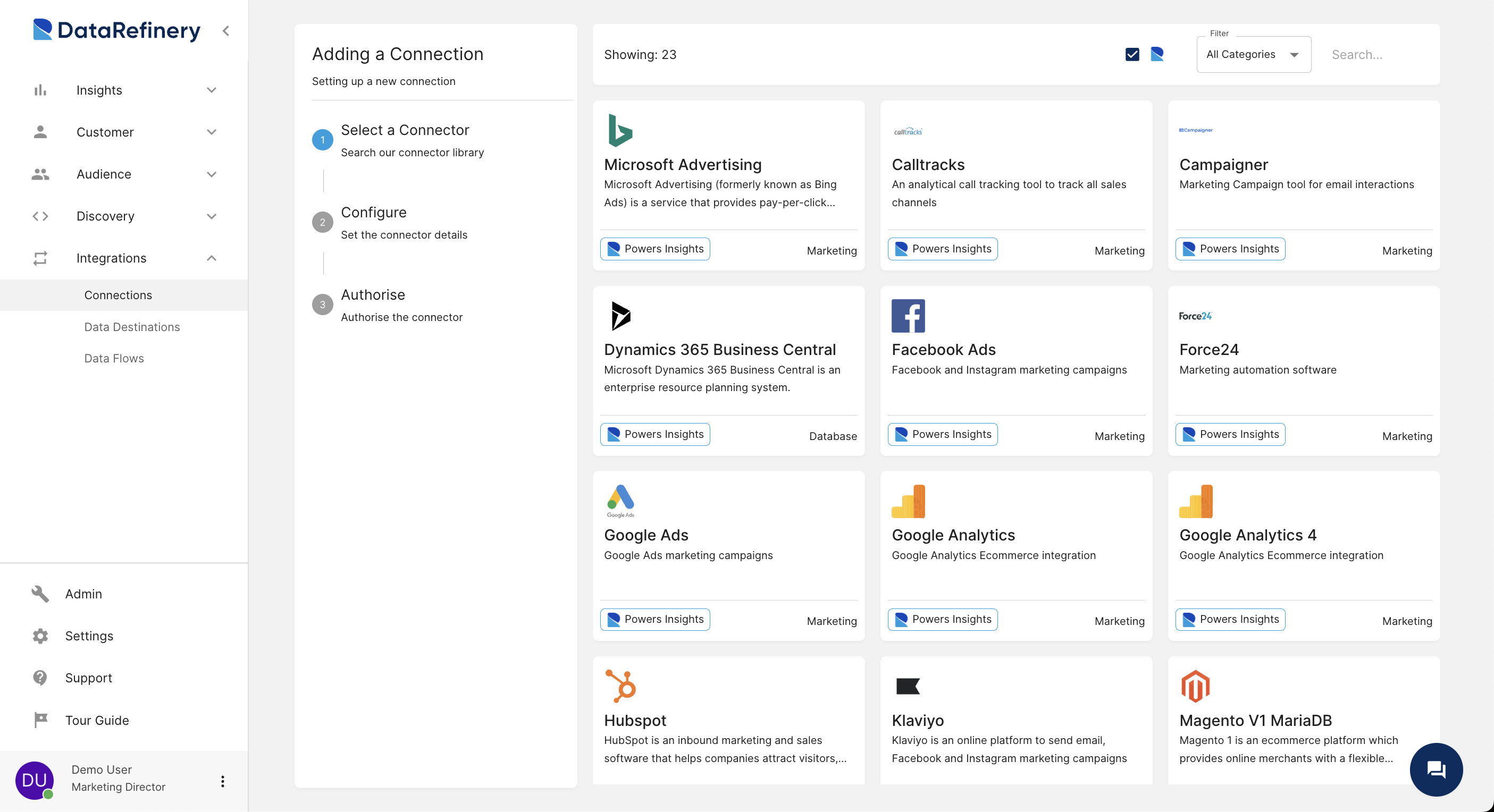Click Powers Insights badge on Google Ads
This screenshot has width=1494, height=812.
coord(655,619)
